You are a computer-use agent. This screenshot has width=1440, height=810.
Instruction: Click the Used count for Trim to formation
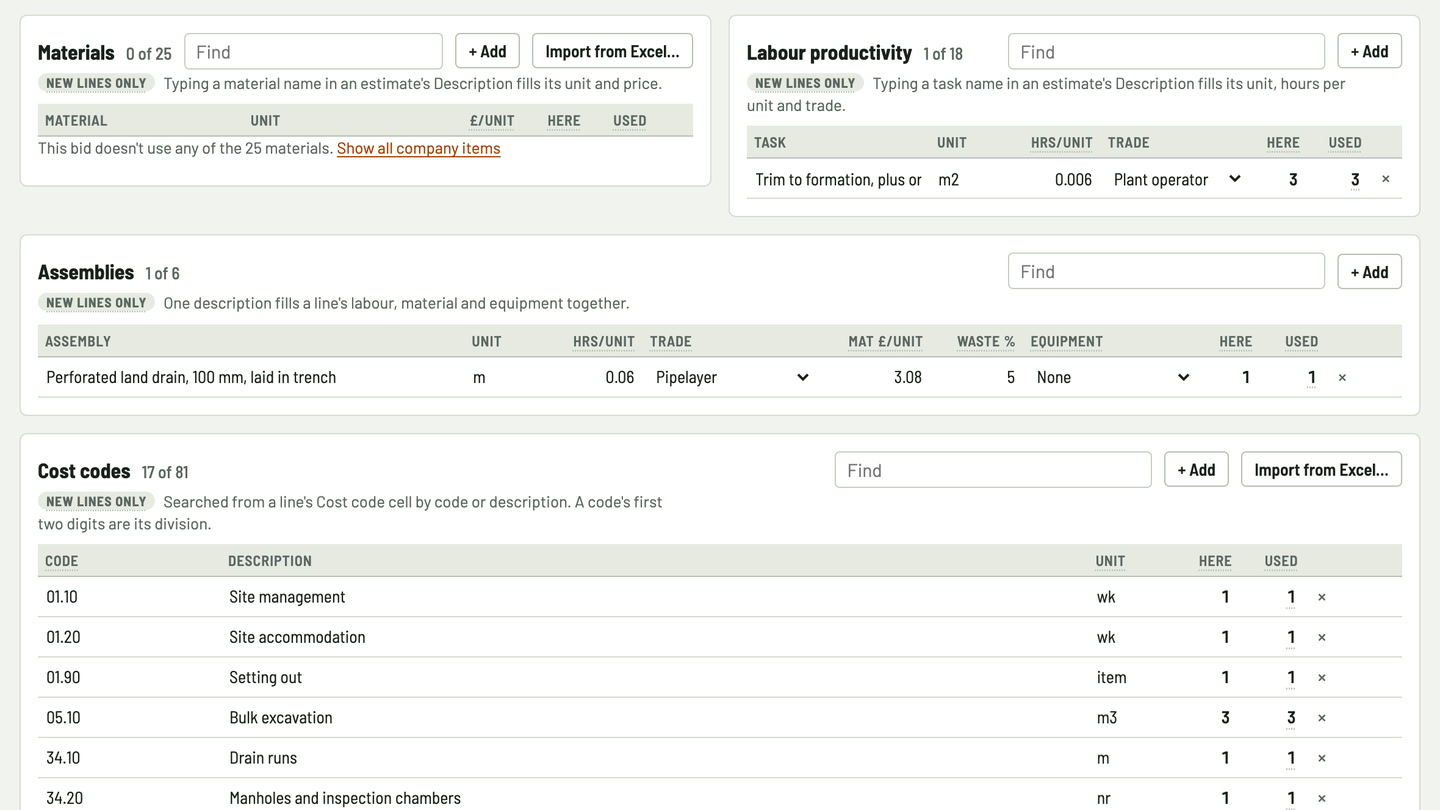click(x=1355, y=180)
